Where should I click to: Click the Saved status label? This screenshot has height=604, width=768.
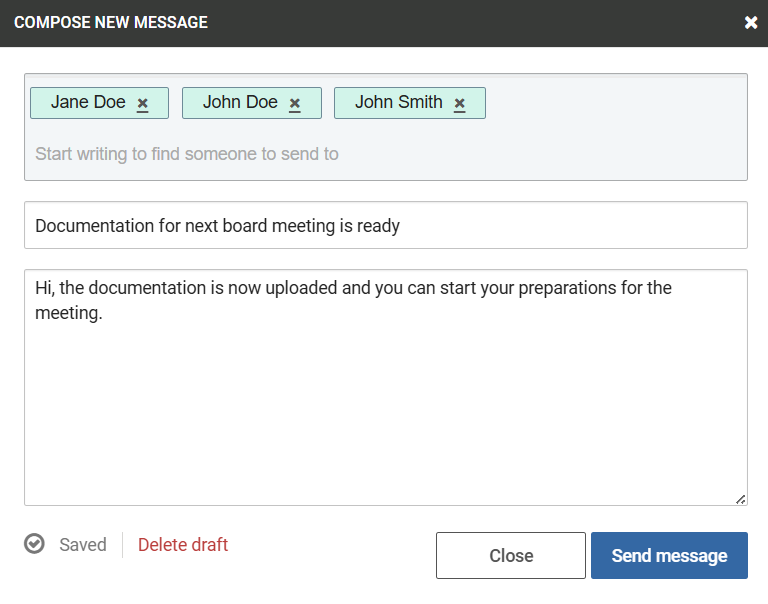(x=83, y=545)
